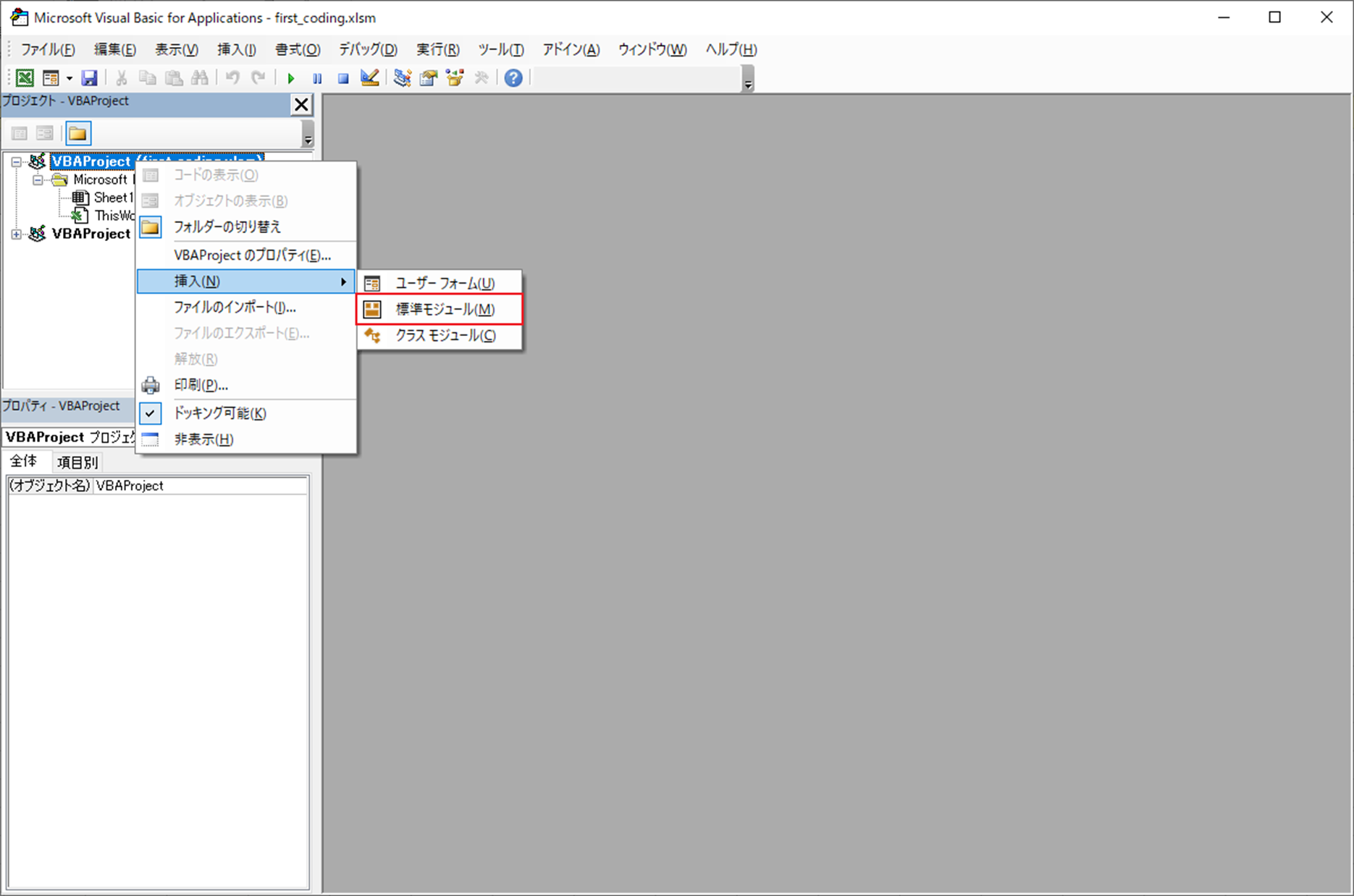Select ThisWorkbook in the project tree
Viewport: 1354px width, 896px height.
click(x=114, y=216)
